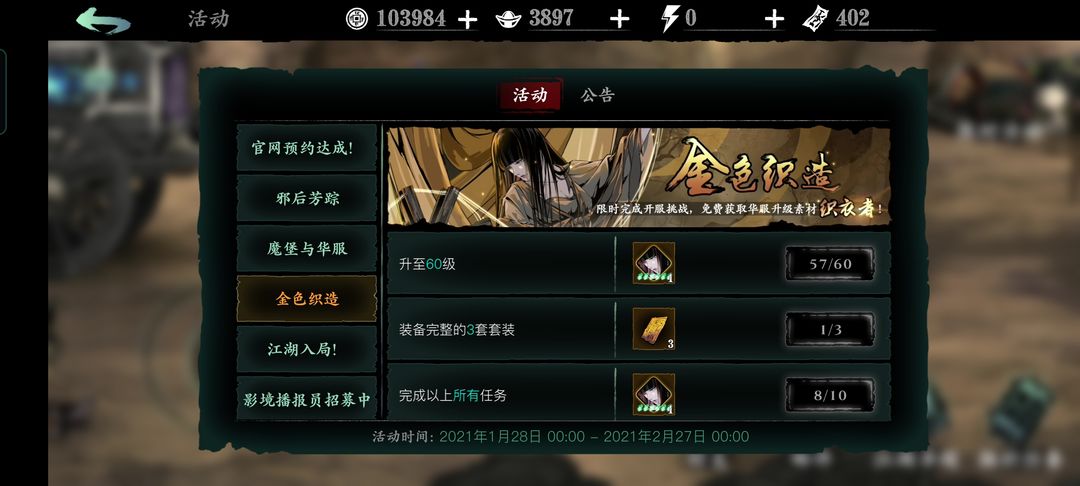Open the 完成以上所有任务 reward icon

point(654,395)
